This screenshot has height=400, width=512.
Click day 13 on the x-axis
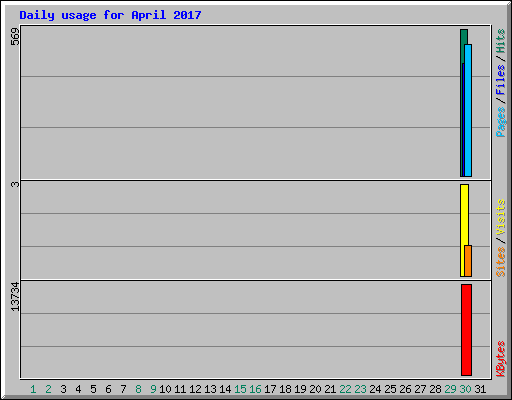click(210, 389)
